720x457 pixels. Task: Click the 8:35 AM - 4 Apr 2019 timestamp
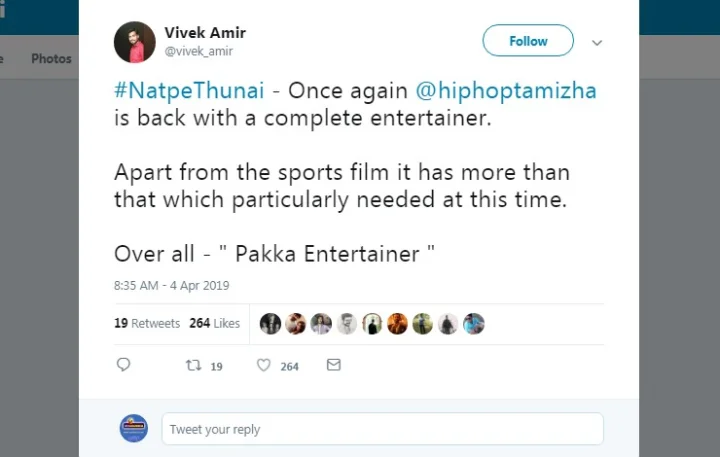pyautogui.click(x=172, y=286)
